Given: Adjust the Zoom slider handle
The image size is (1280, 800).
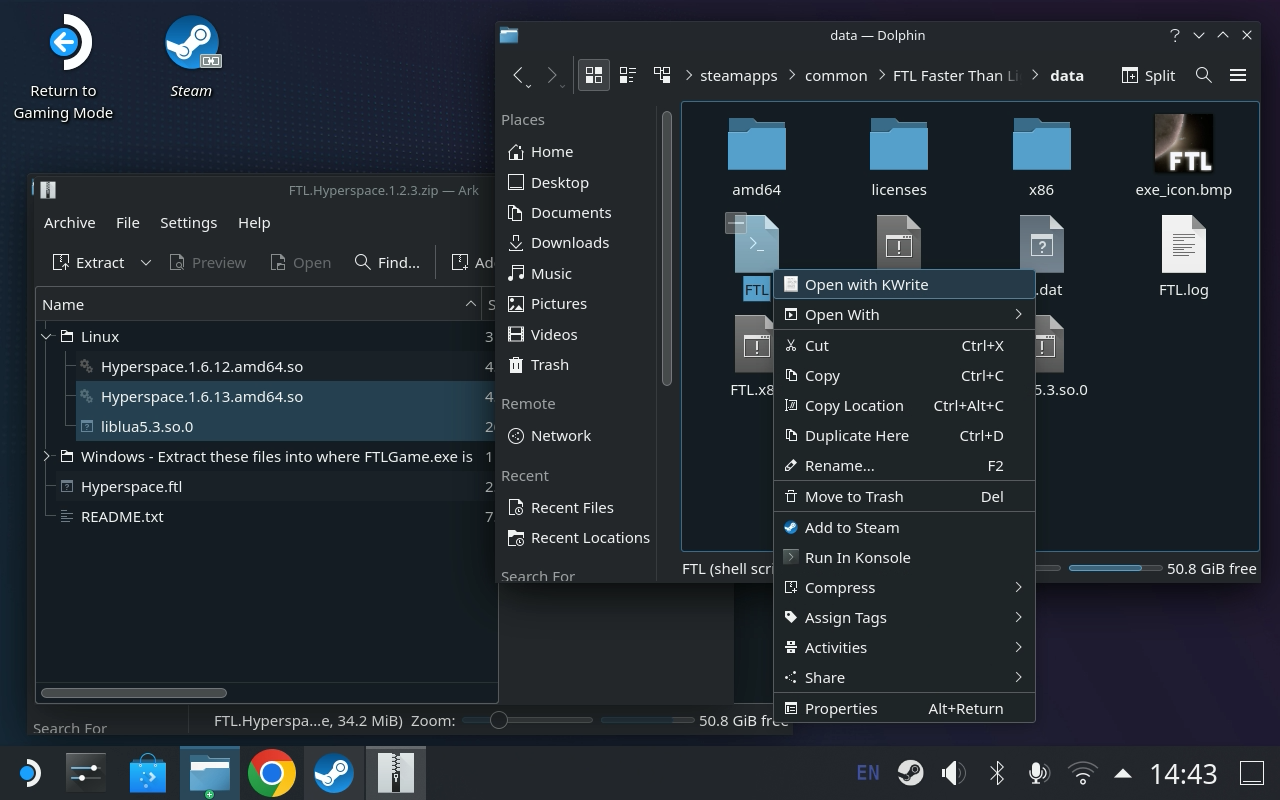Looking at the screenshot, I should click(x=498, y=720).
